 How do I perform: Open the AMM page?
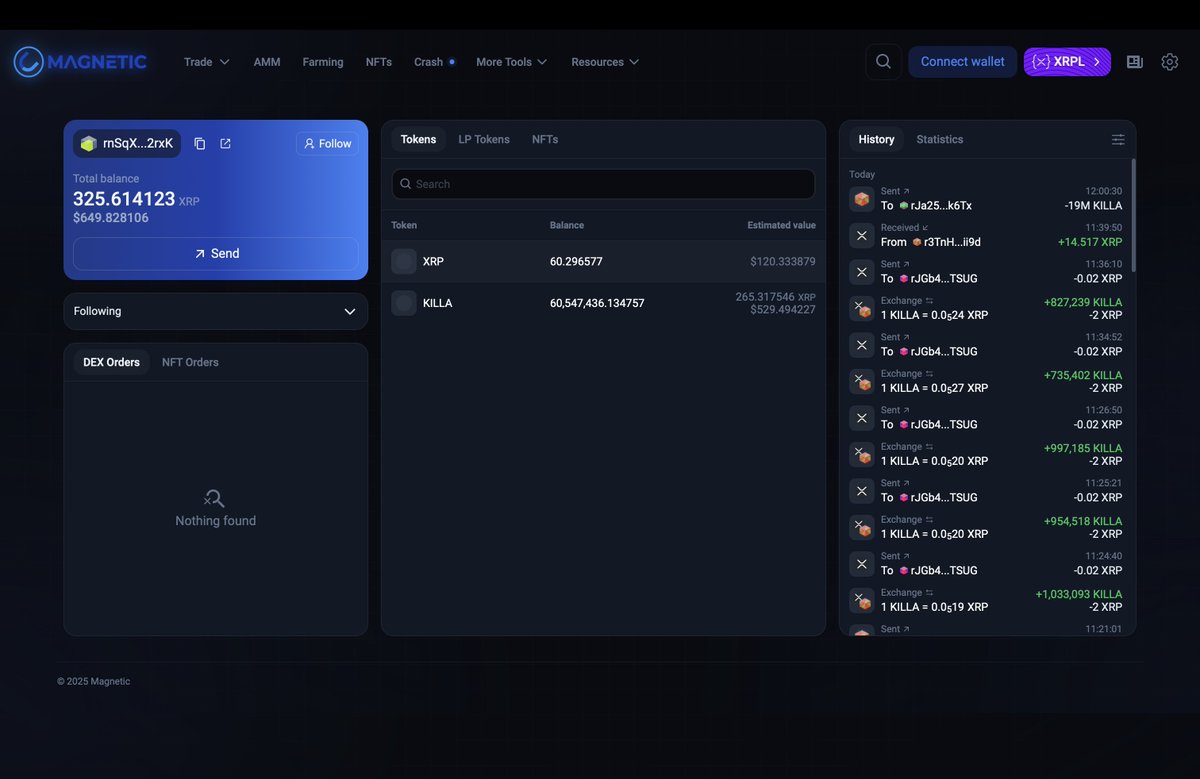[x=267, y=62]
